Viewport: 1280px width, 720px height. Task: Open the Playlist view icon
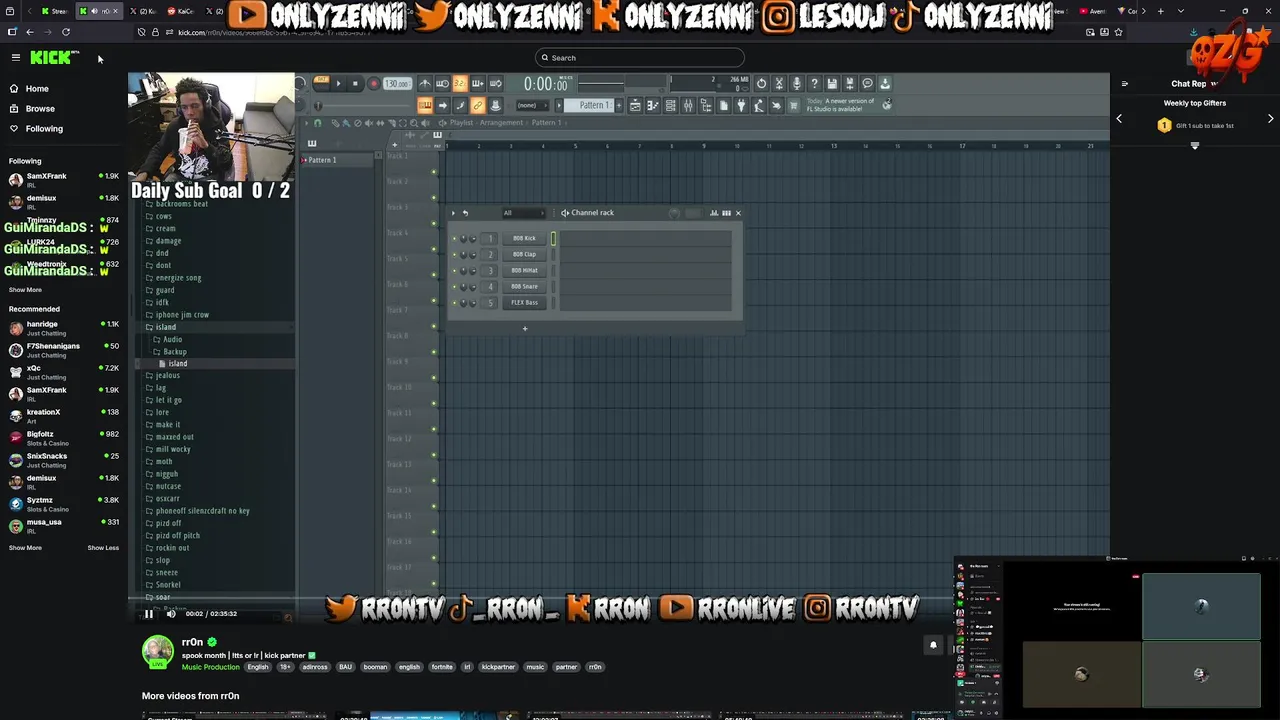[x=635, y=105]
